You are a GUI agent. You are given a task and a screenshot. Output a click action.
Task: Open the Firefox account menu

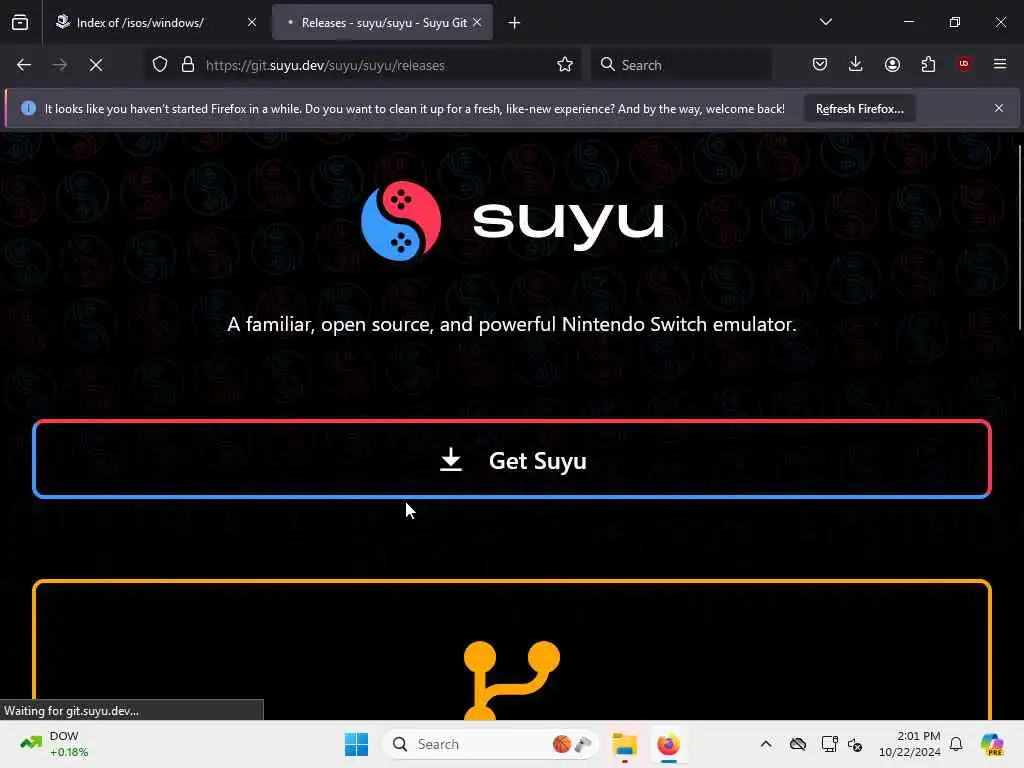click(x=892, y=64)
